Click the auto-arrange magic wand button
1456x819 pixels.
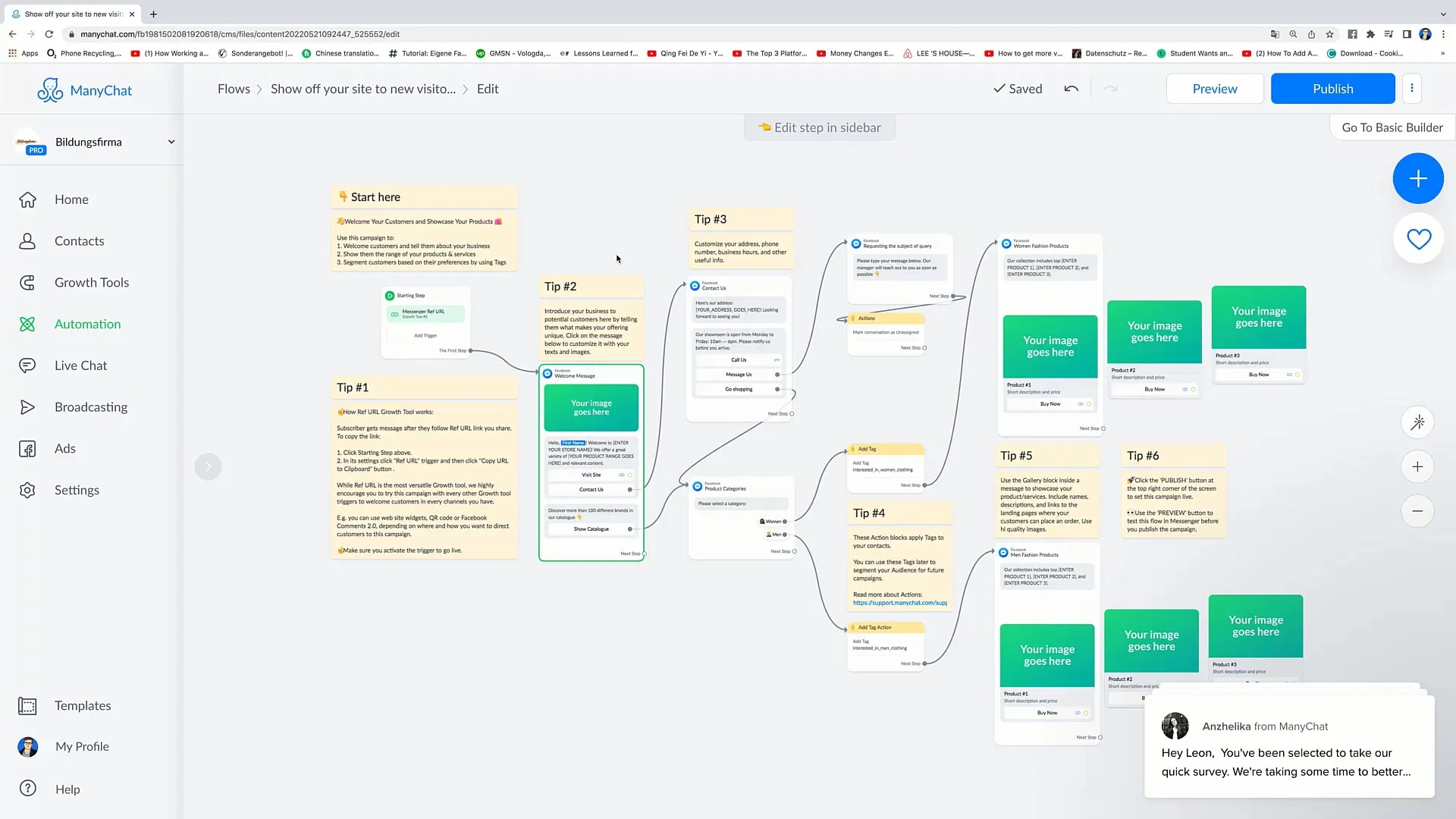tap(1417, 422)
